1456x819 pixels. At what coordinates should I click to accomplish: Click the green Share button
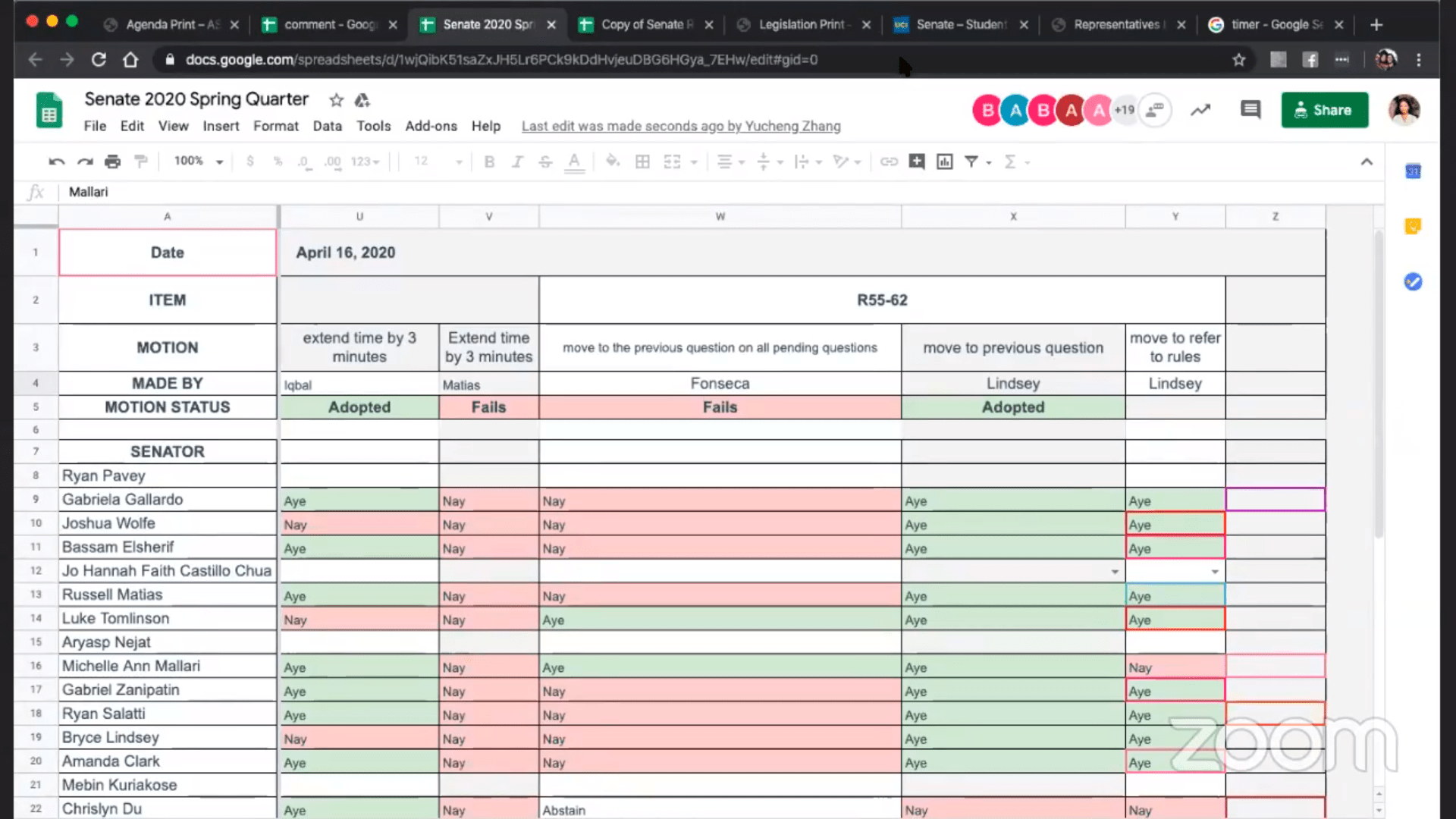coord(1324,110)
